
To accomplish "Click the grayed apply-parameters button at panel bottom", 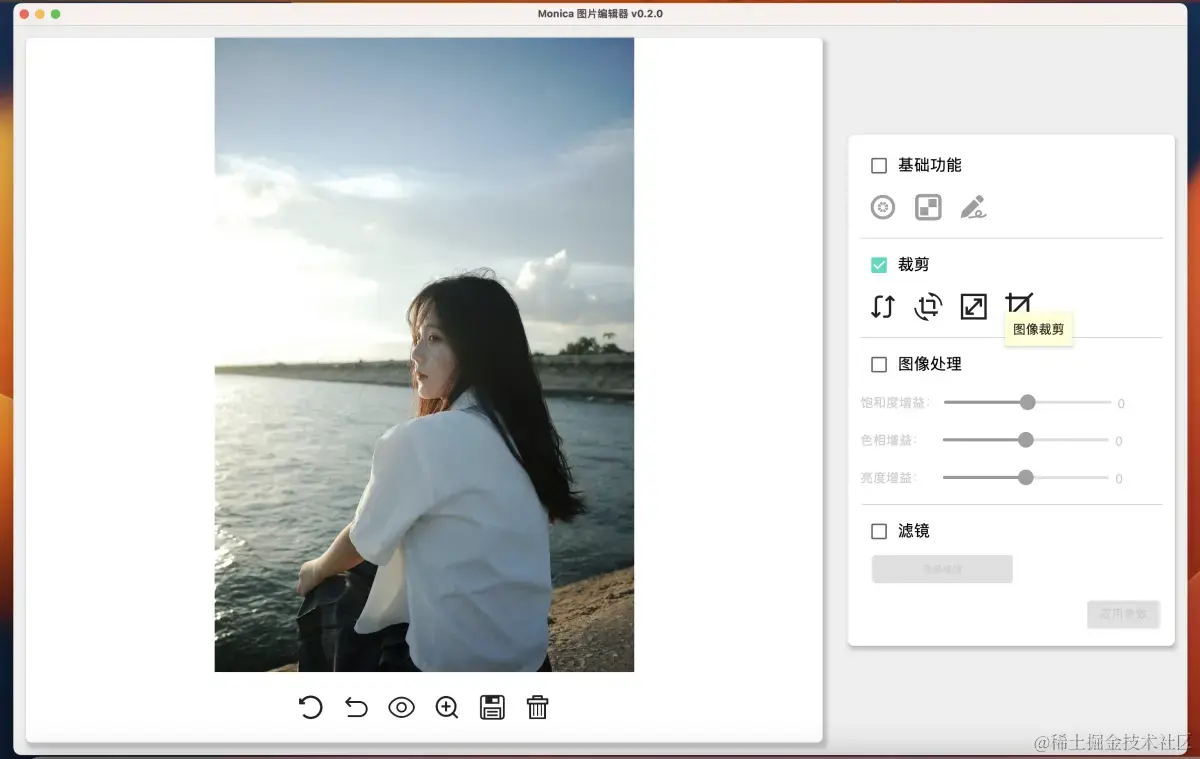I will pos(1123,614).
